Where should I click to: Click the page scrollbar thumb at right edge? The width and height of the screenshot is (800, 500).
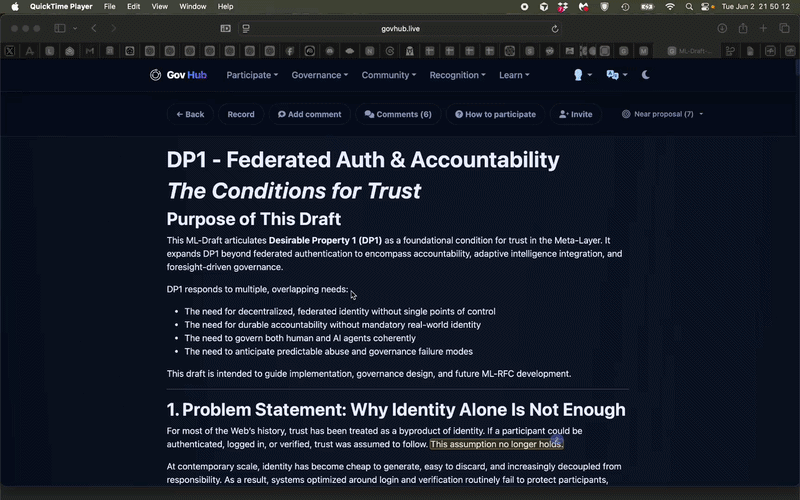(x=797, y=69)
